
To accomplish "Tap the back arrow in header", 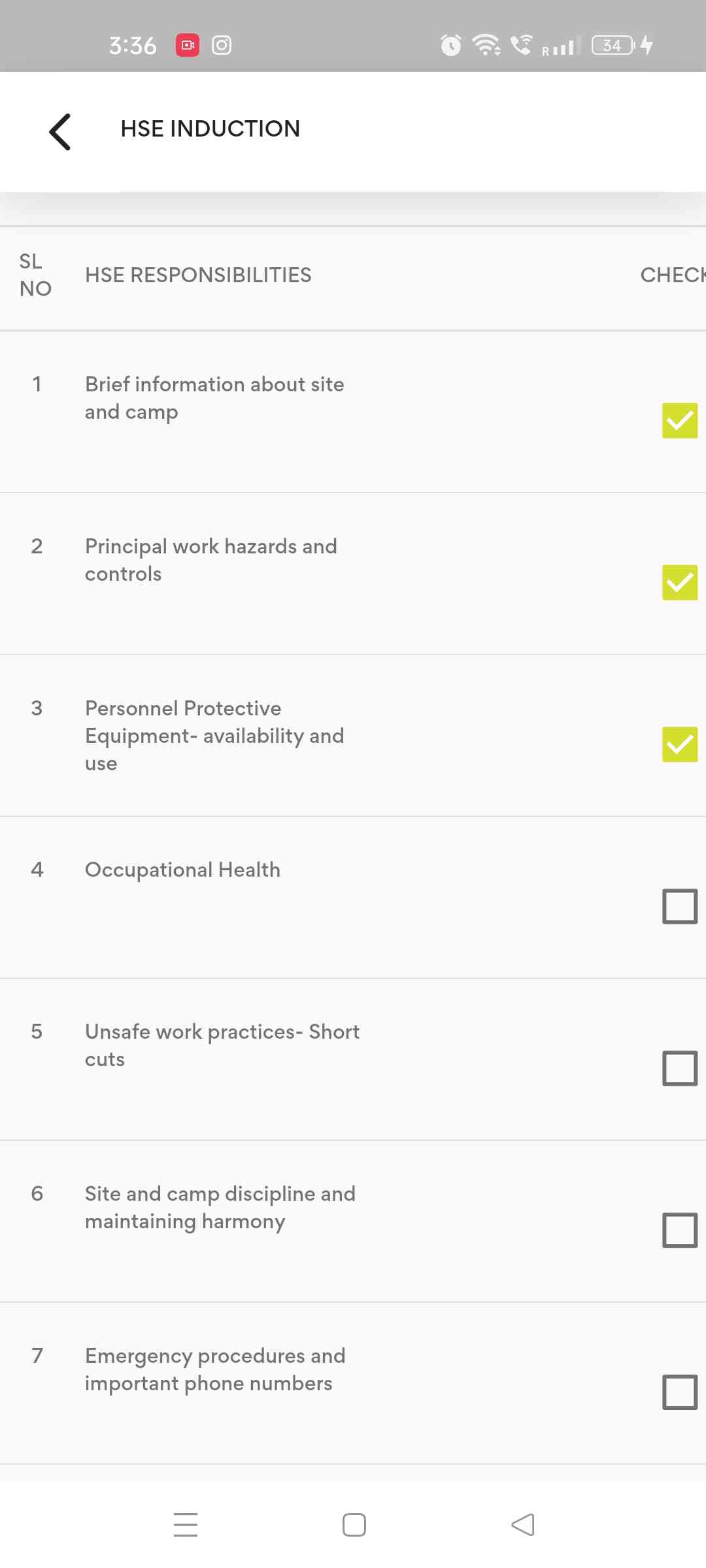I will click(60, 131).
